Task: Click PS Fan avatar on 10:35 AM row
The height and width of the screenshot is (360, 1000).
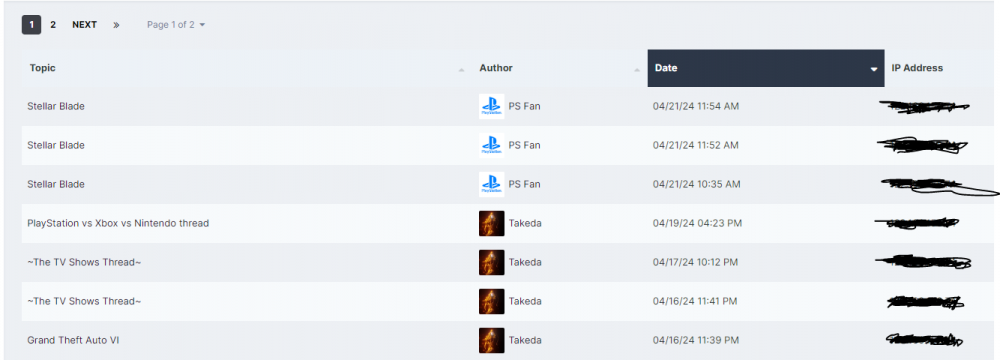Action: (x=492, y=184)
